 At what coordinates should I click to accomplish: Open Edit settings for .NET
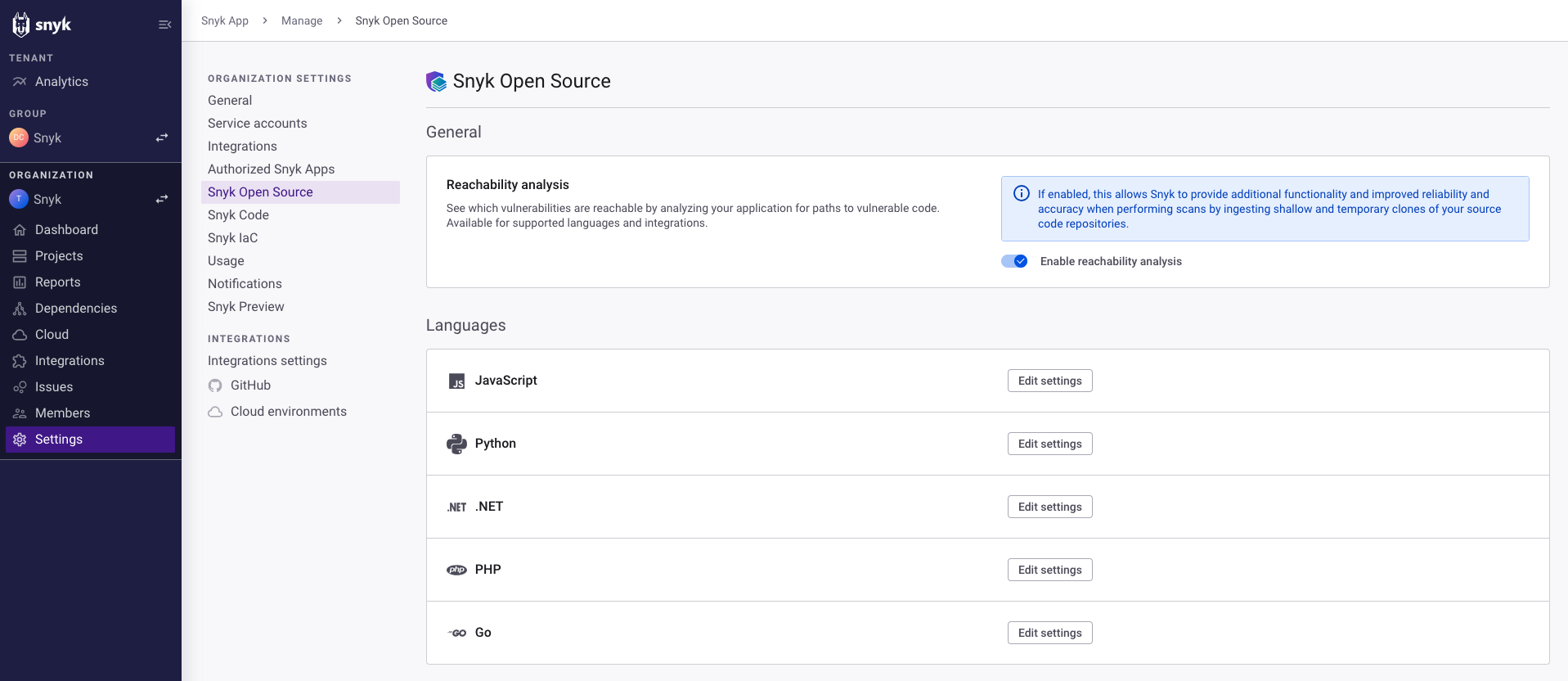[1050, 507]
